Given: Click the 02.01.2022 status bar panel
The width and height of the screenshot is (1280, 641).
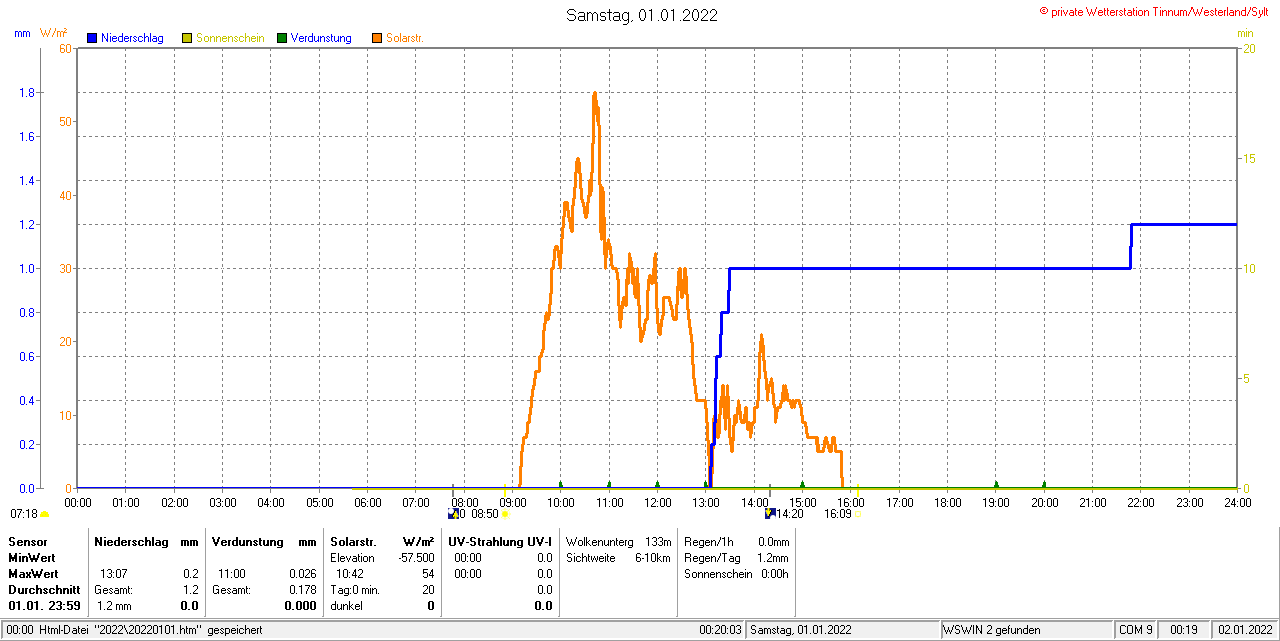Looking at the screenshot, I should 1243,630.
